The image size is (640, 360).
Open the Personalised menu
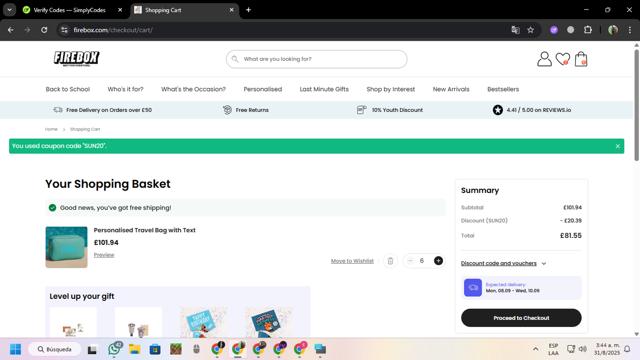(262, 89)
